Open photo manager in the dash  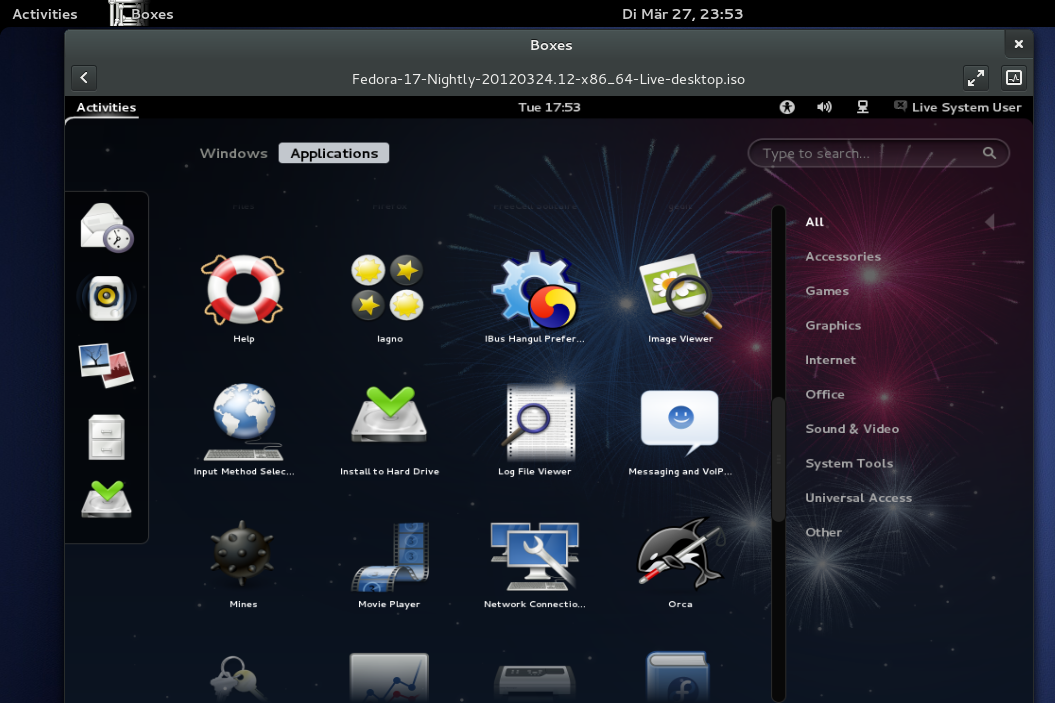pyautogui.click(x=106, y=365)
